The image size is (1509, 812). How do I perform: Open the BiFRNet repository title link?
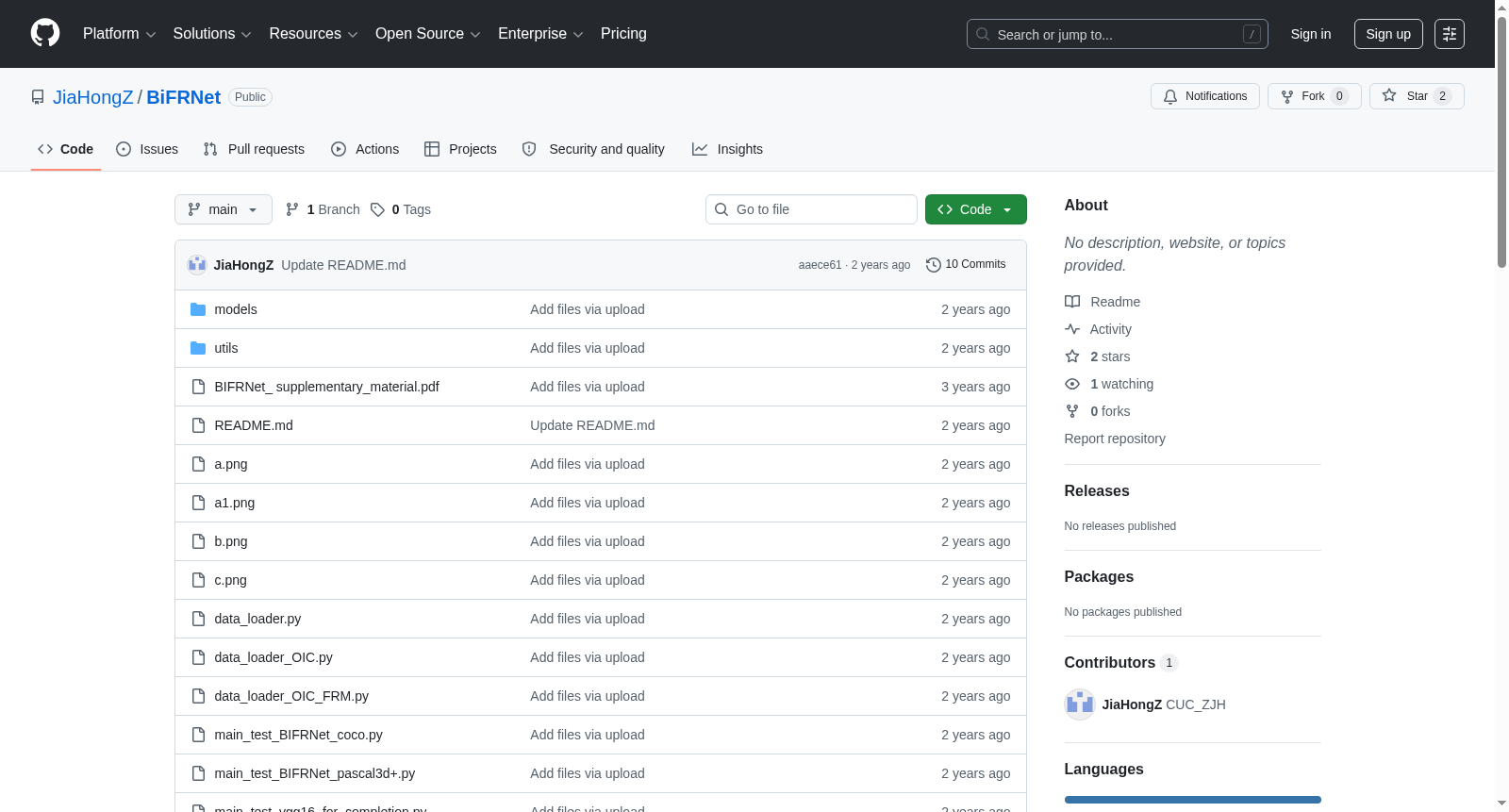pos(184,97)
